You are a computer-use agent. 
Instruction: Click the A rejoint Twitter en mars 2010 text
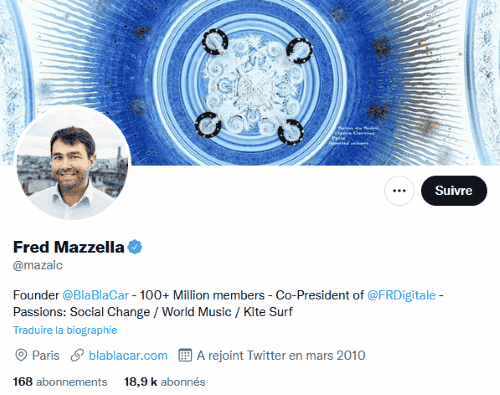pos(281,356)
